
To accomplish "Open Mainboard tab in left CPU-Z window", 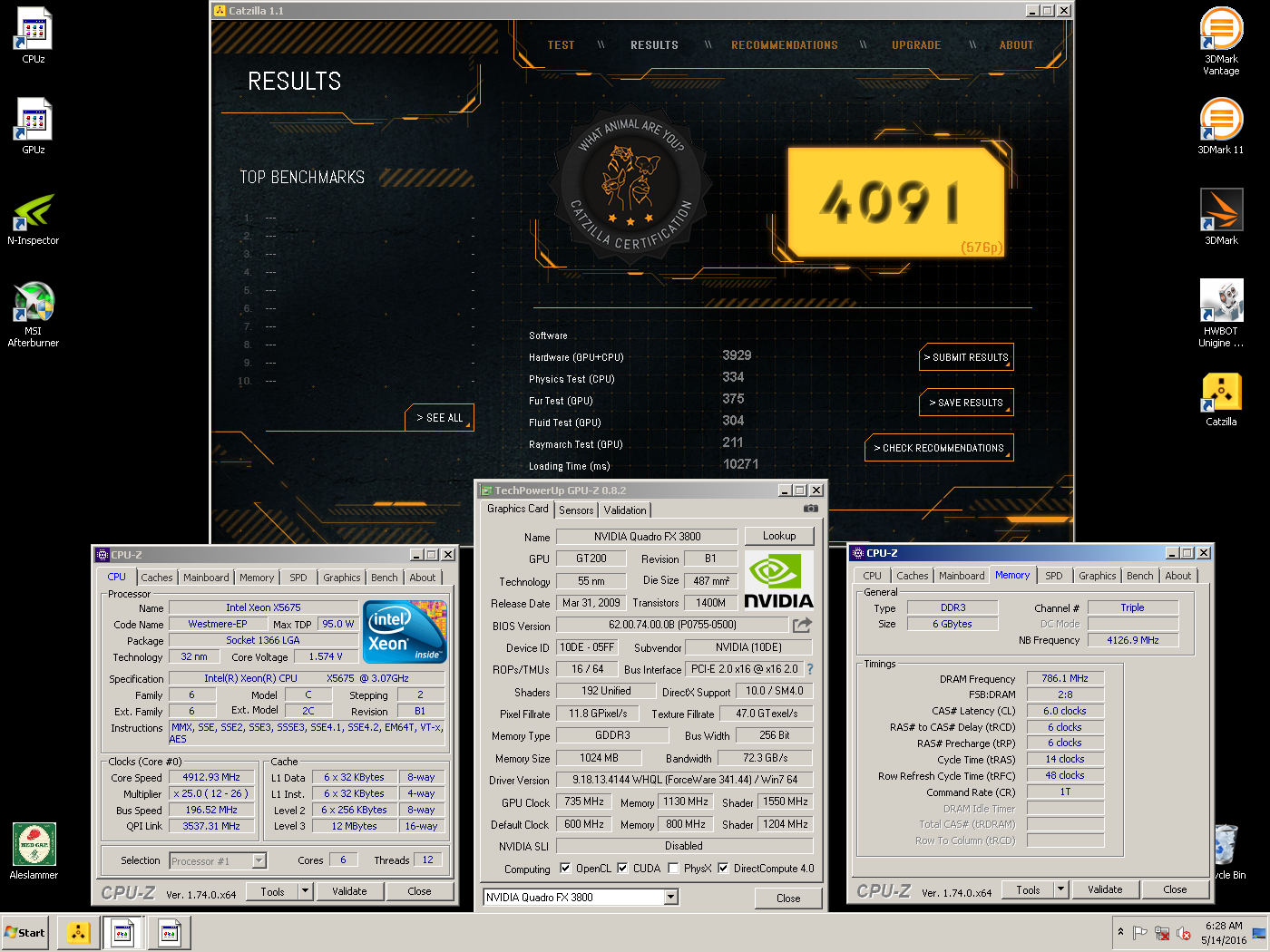I will tap(206, 578).
